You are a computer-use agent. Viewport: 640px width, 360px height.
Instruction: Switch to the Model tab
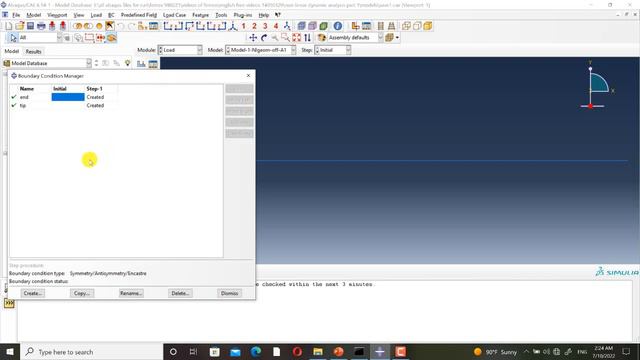point(11,51)
